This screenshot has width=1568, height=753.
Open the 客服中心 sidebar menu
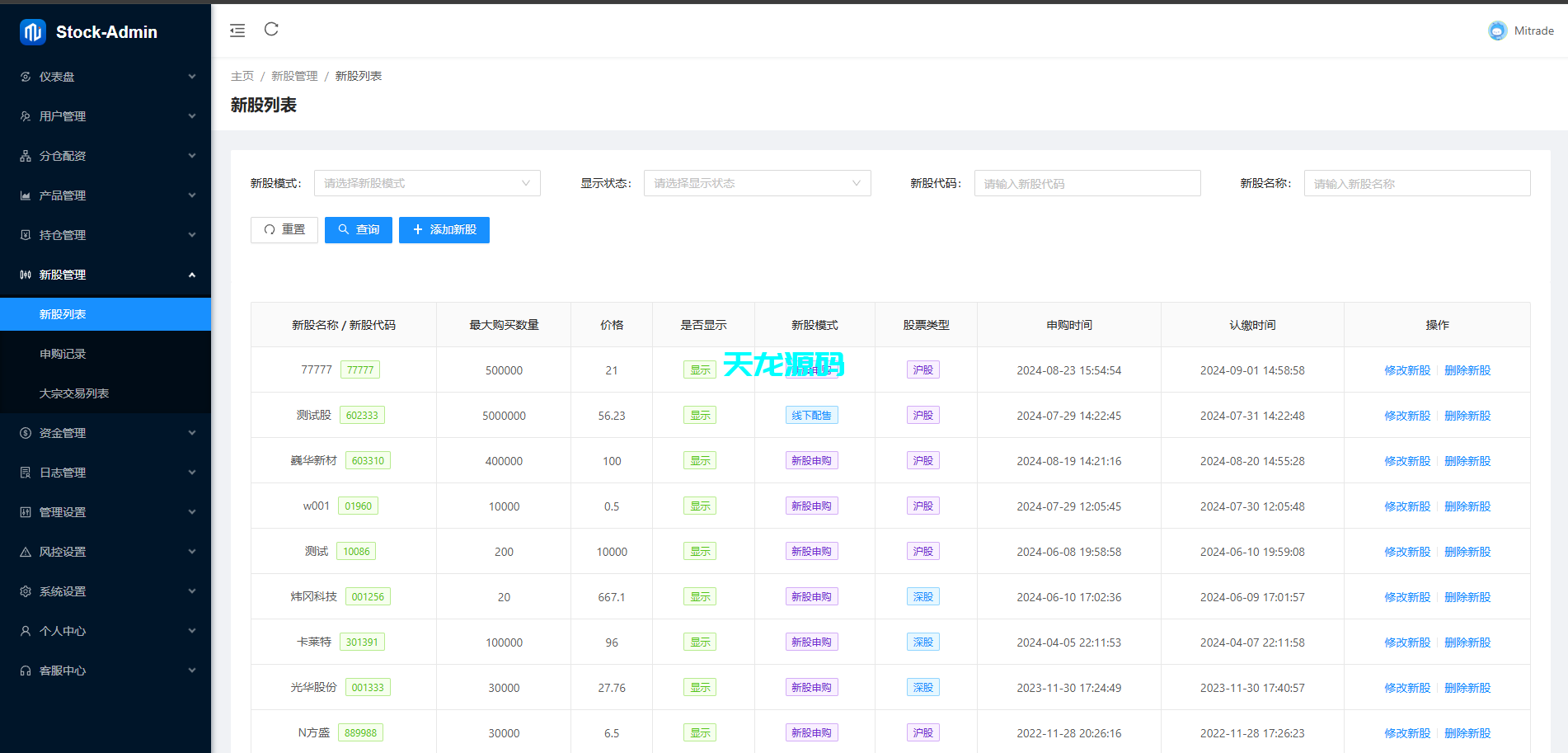click(x=106, y=671)
